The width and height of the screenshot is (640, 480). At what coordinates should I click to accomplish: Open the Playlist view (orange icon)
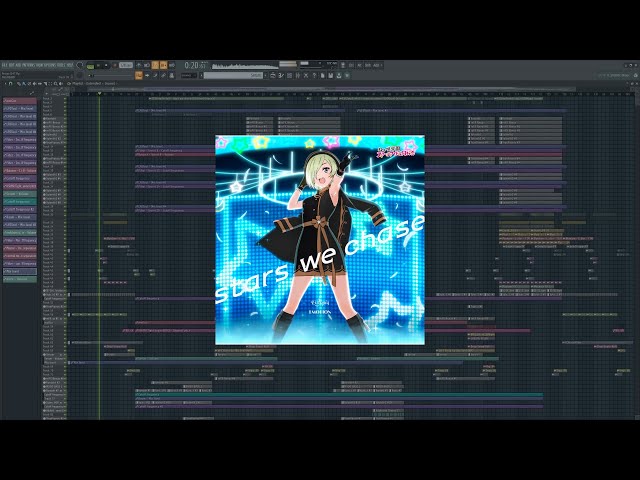[x=139, y=76]
